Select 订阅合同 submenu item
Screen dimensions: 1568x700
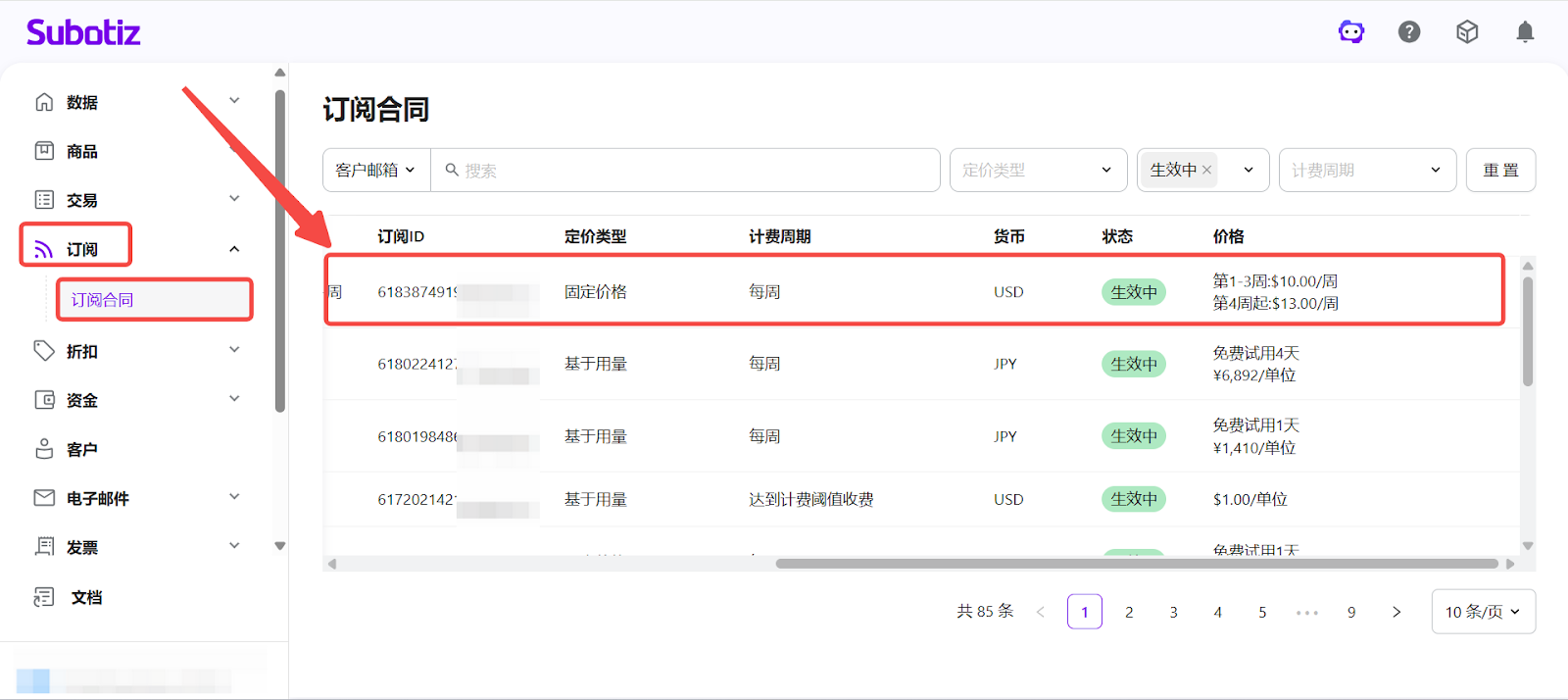click(103, 300)
